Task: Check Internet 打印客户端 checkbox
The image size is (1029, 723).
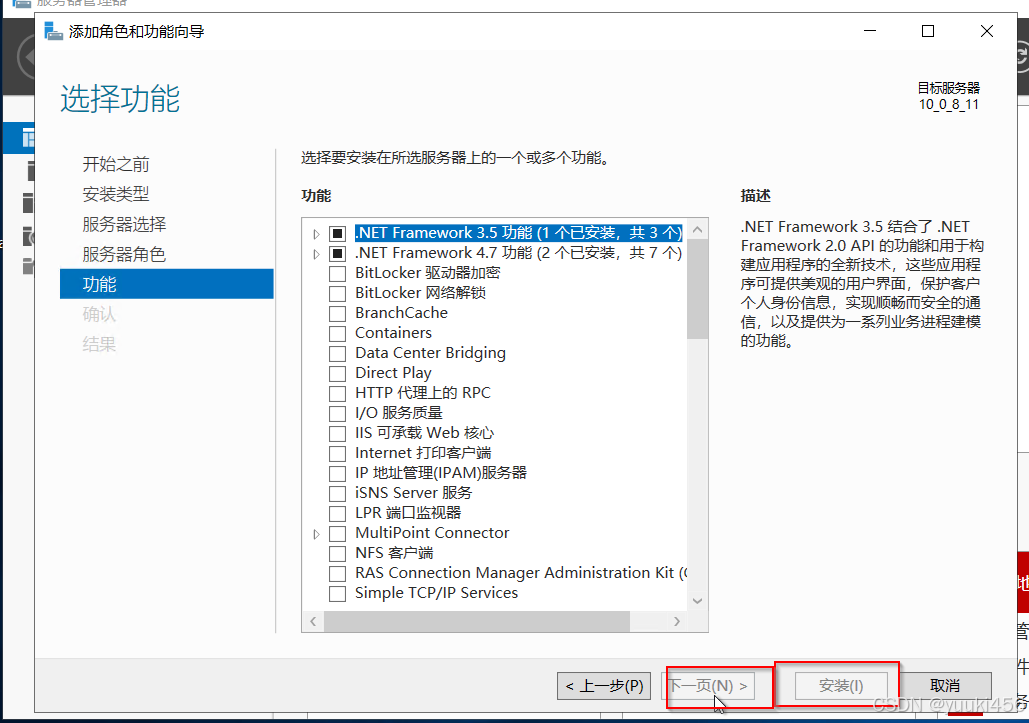Action: 337,453
